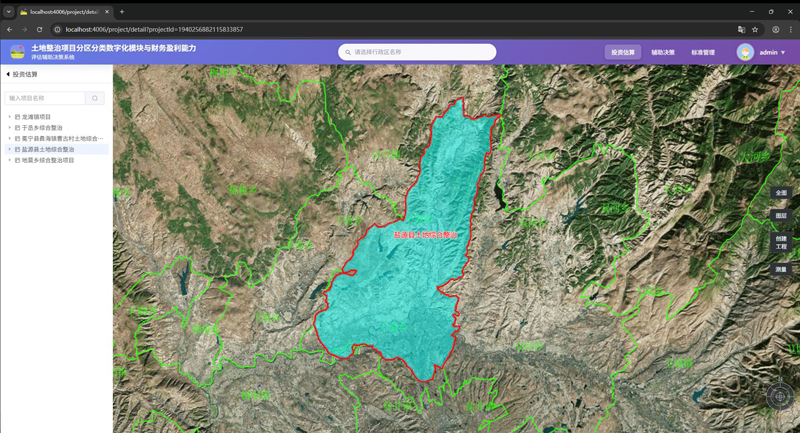Focus the 输入项目名称 project name input
Image resolution: width=800 pixels, height=433 pixels.
click(45, 98)
